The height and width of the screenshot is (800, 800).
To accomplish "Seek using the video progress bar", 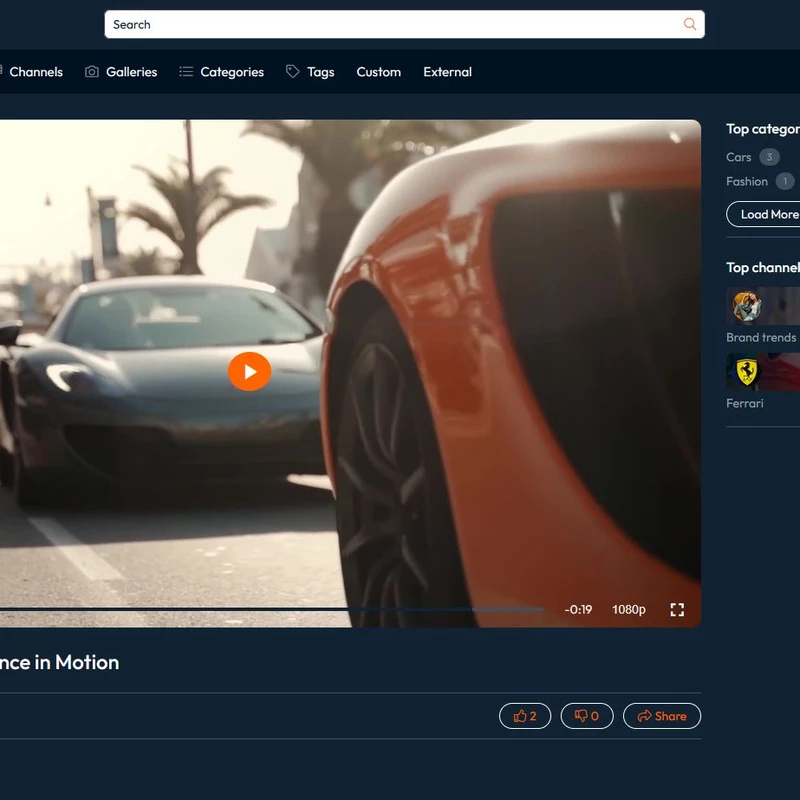I will [270, 609].
